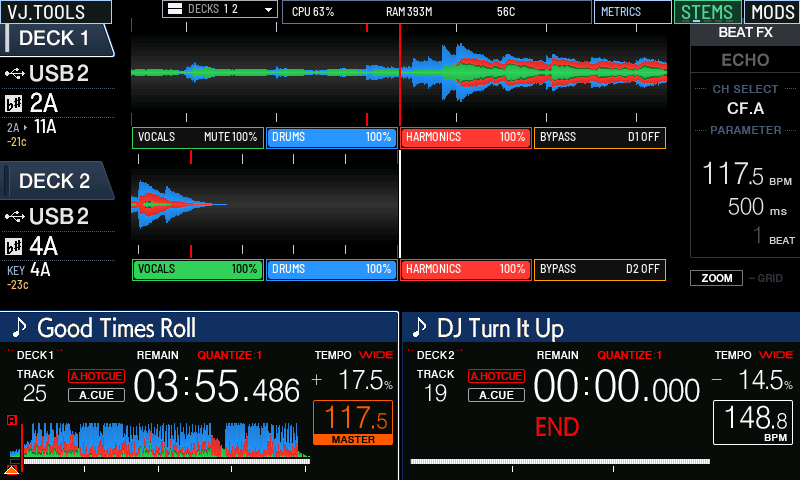Switch to the METRICS tab

(x=633, y=12)
